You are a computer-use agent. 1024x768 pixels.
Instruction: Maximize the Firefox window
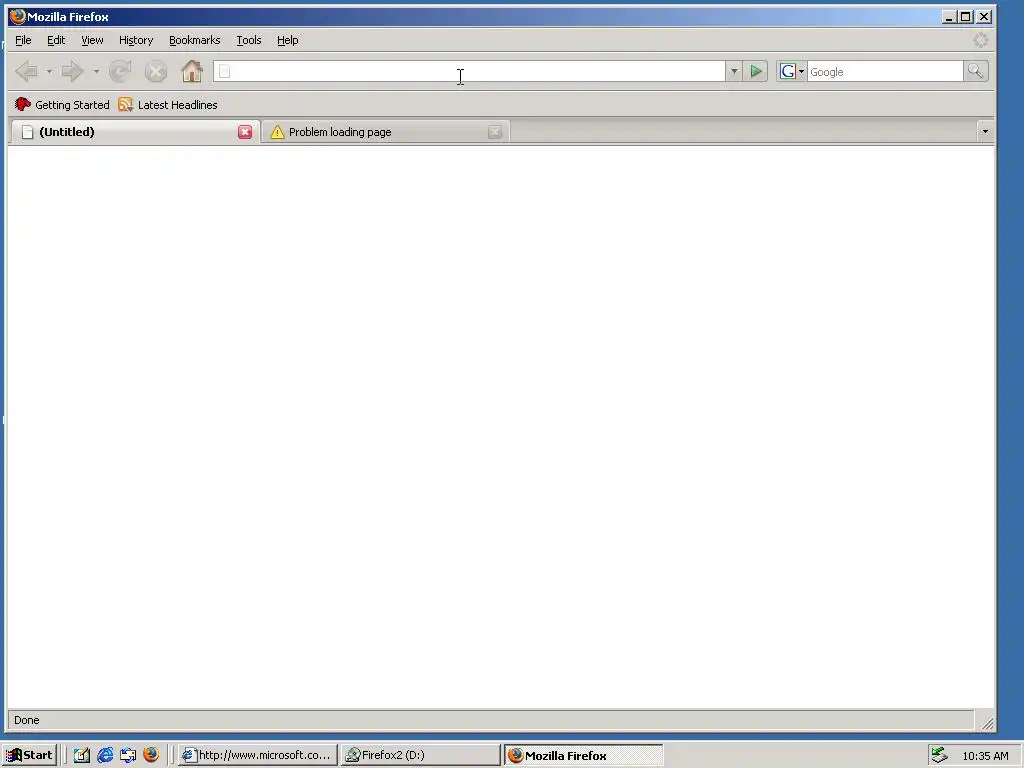point(965,17)
